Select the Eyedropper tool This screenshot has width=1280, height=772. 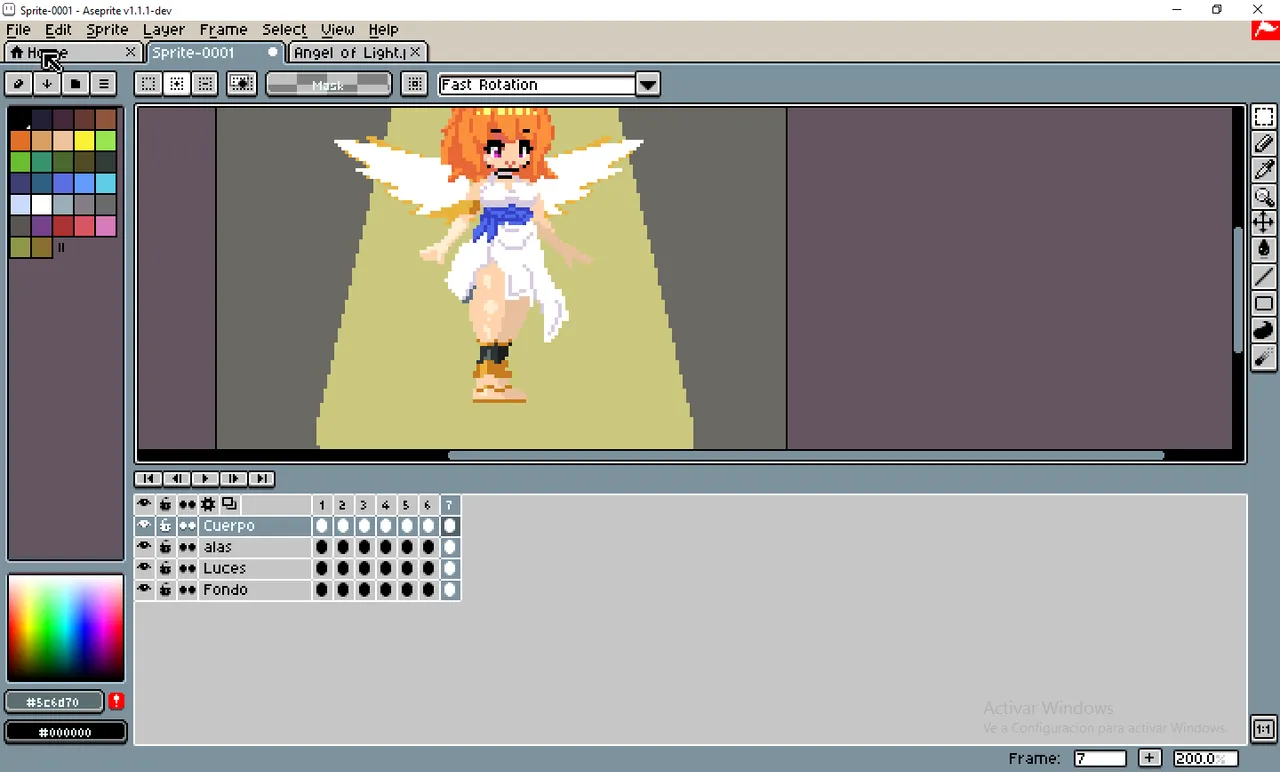click(1264, 170)
